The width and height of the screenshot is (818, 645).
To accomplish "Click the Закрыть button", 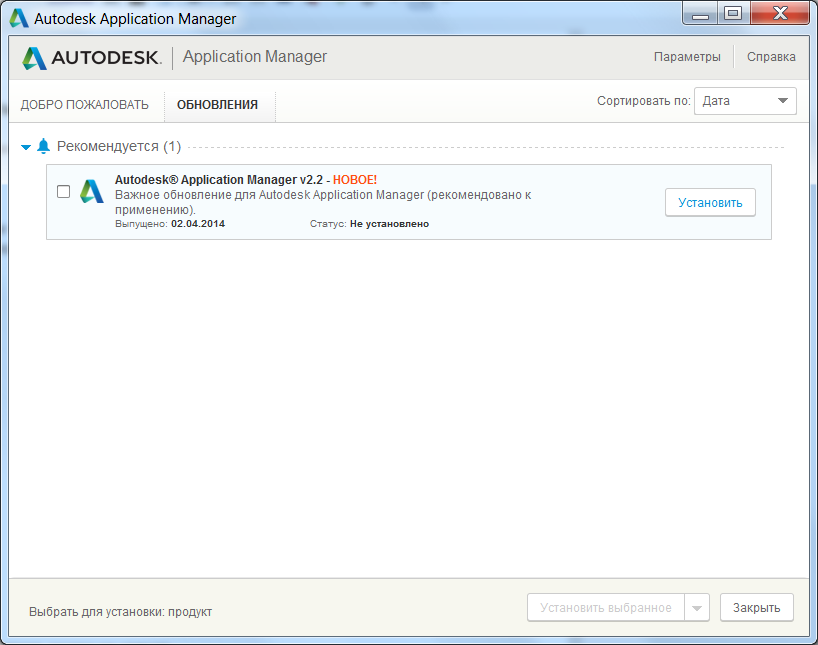I will (756, 608).
